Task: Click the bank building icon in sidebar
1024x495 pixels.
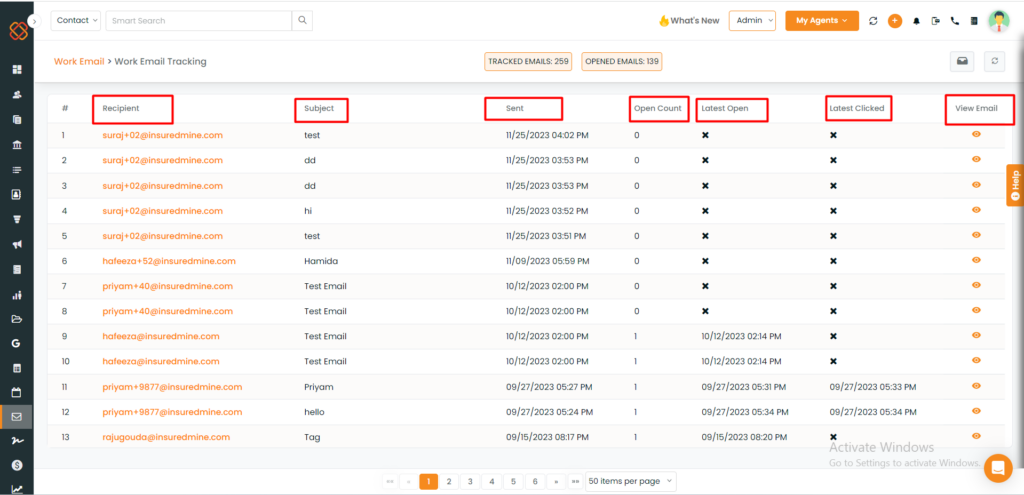Action: point(17,145)
